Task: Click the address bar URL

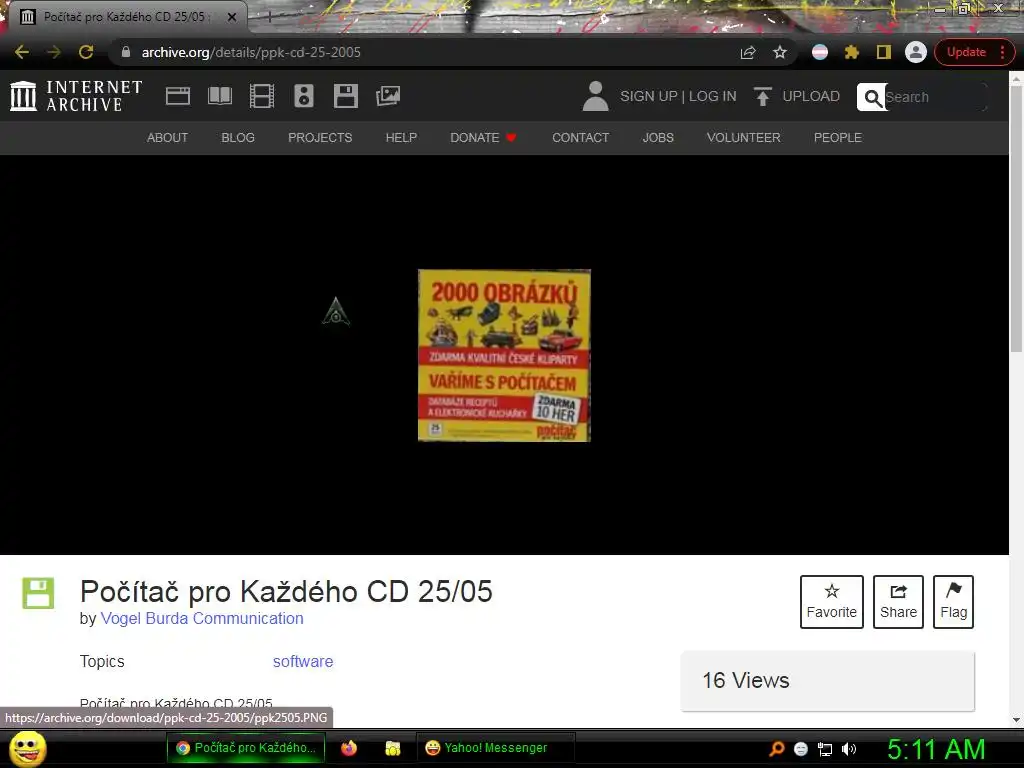Action: point(251,52)
